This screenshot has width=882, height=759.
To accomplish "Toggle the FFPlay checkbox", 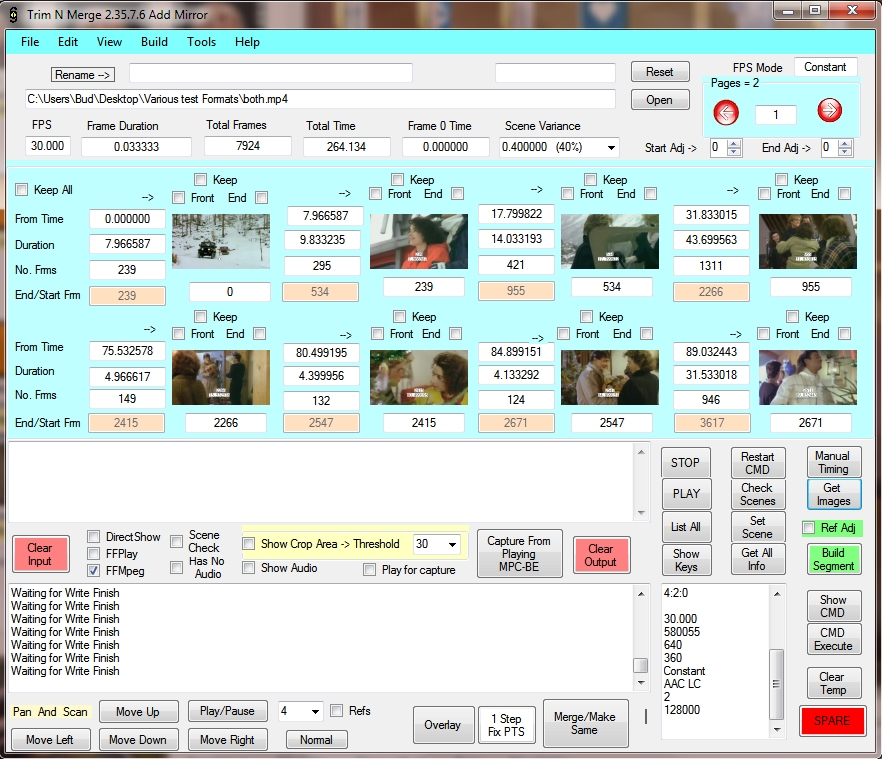I will [x=94, y=554].
